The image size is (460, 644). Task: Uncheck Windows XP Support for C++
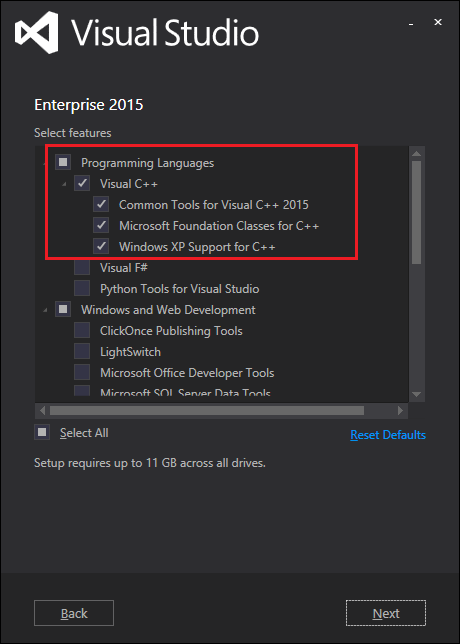point(101,246)
